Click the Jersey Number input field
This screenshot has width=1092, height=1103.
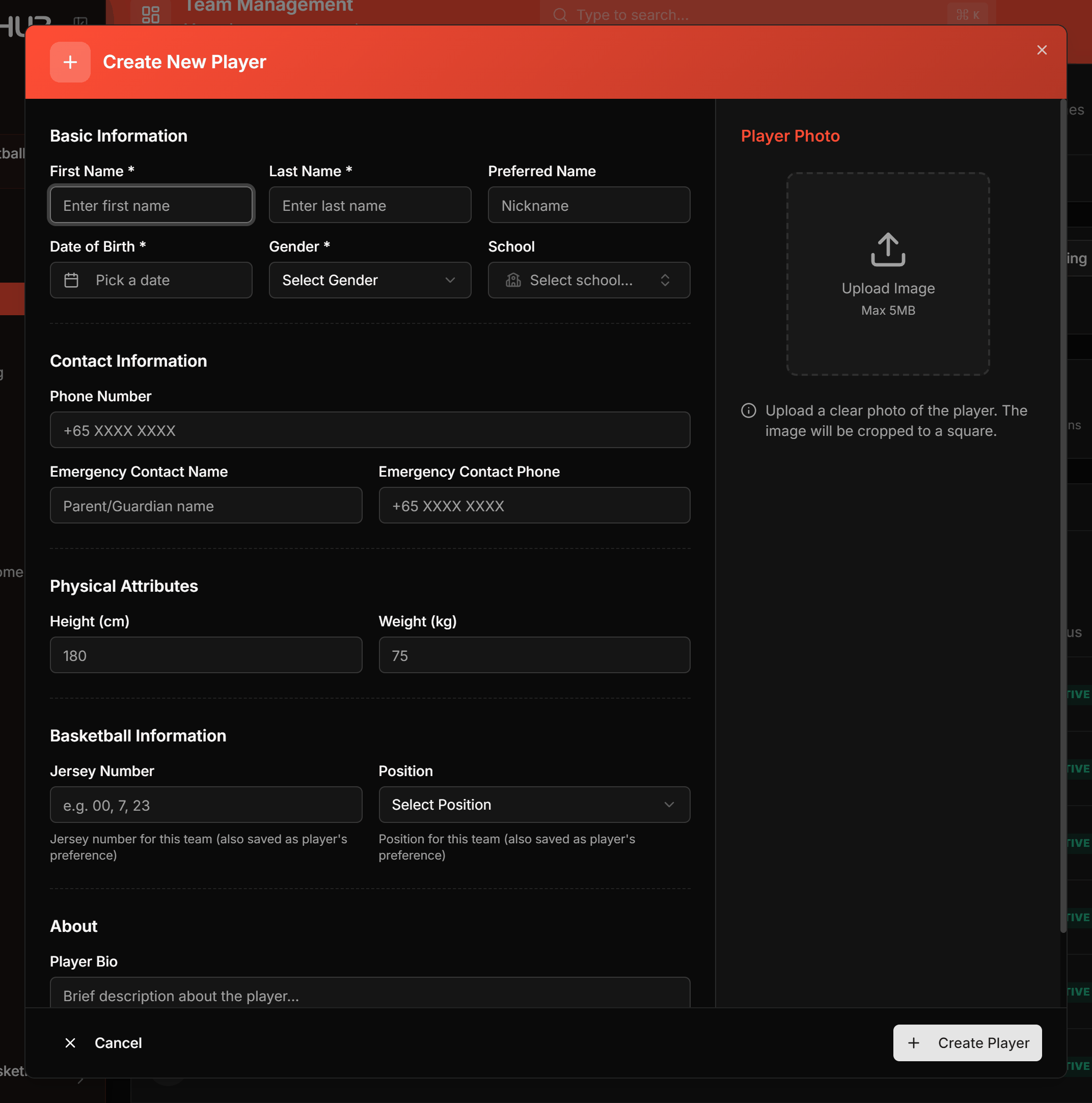point(206,805)
